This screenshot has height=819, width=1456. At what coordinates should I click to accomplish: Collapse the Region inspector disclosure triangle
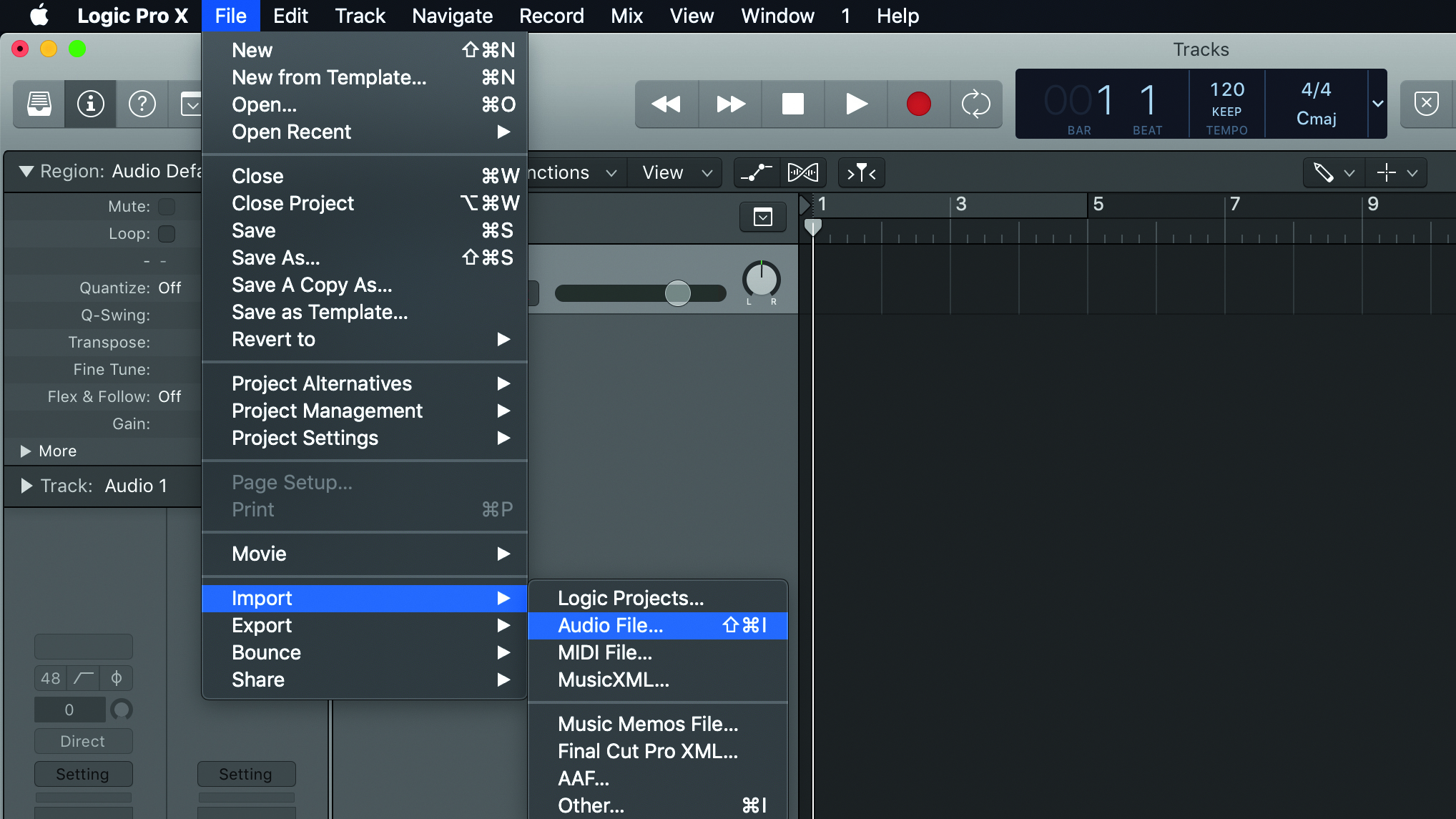(x=26, y=172)
